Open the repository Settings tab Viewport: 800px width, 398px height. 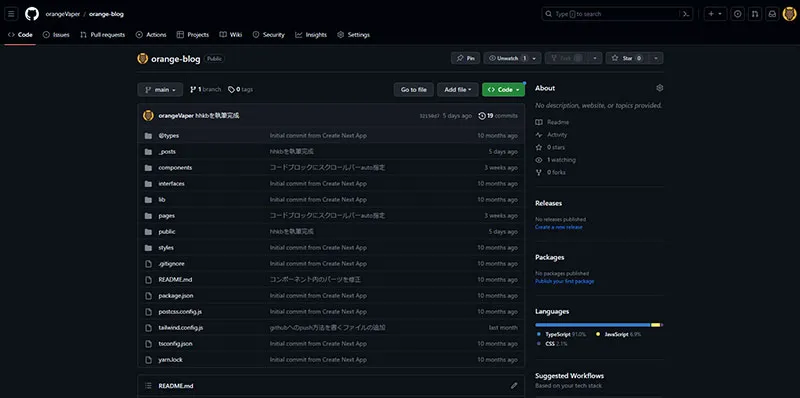click(354, 35)
